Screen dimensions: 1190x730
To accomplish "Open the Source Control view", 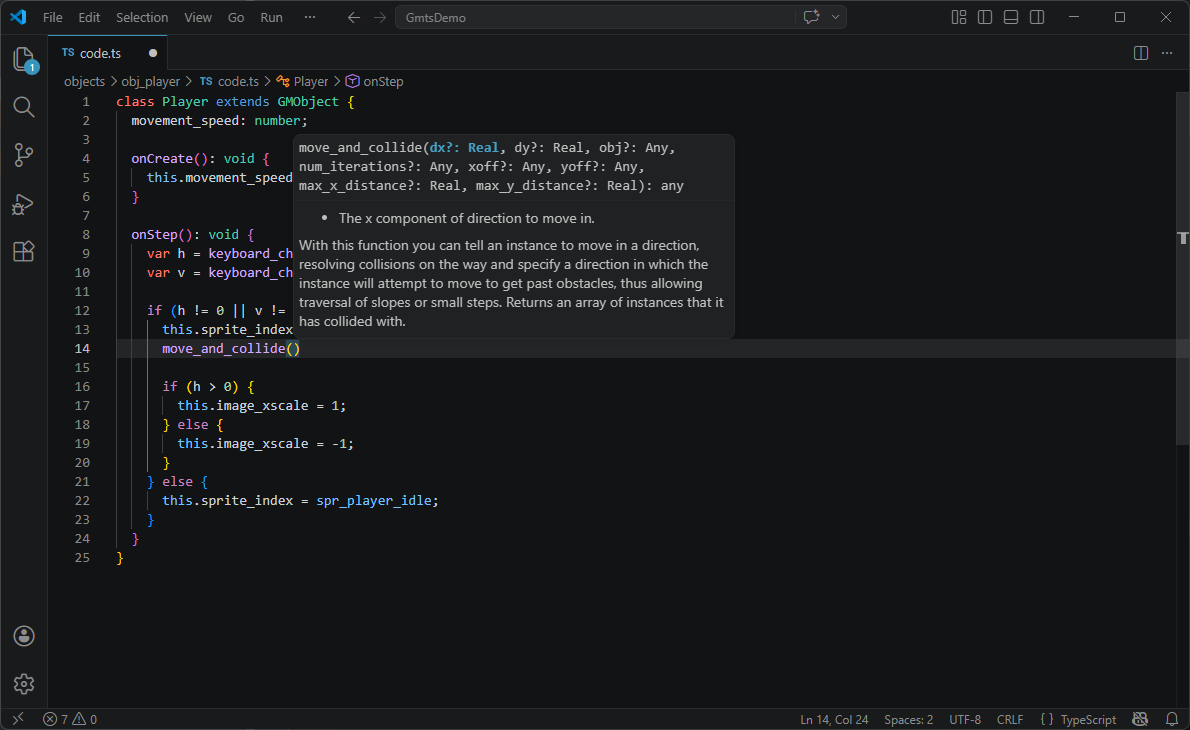I will [23, 155].
